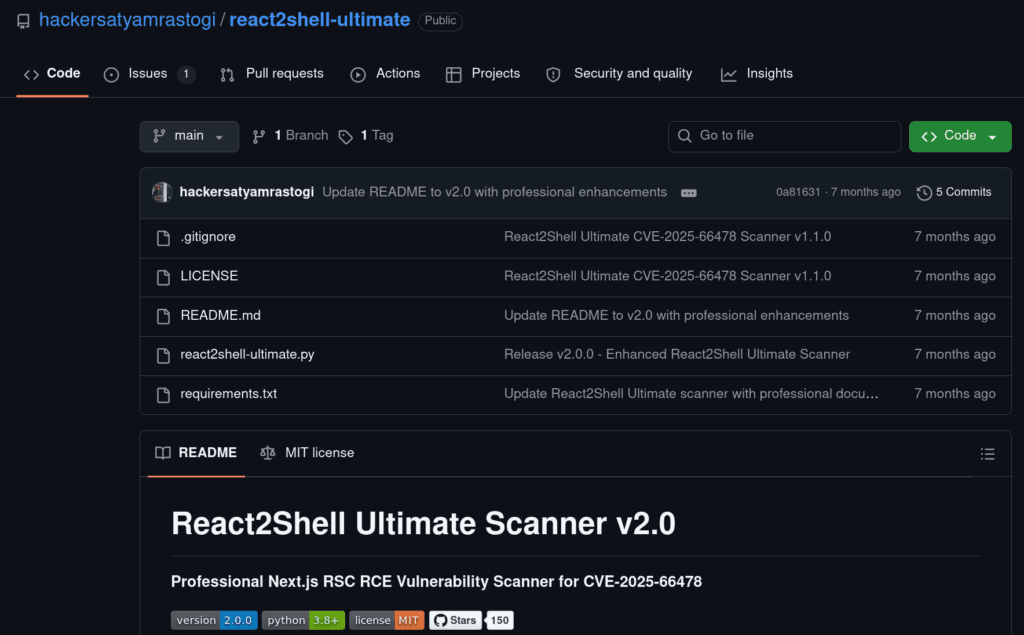Open README.md row commit message link

[677, 316]
